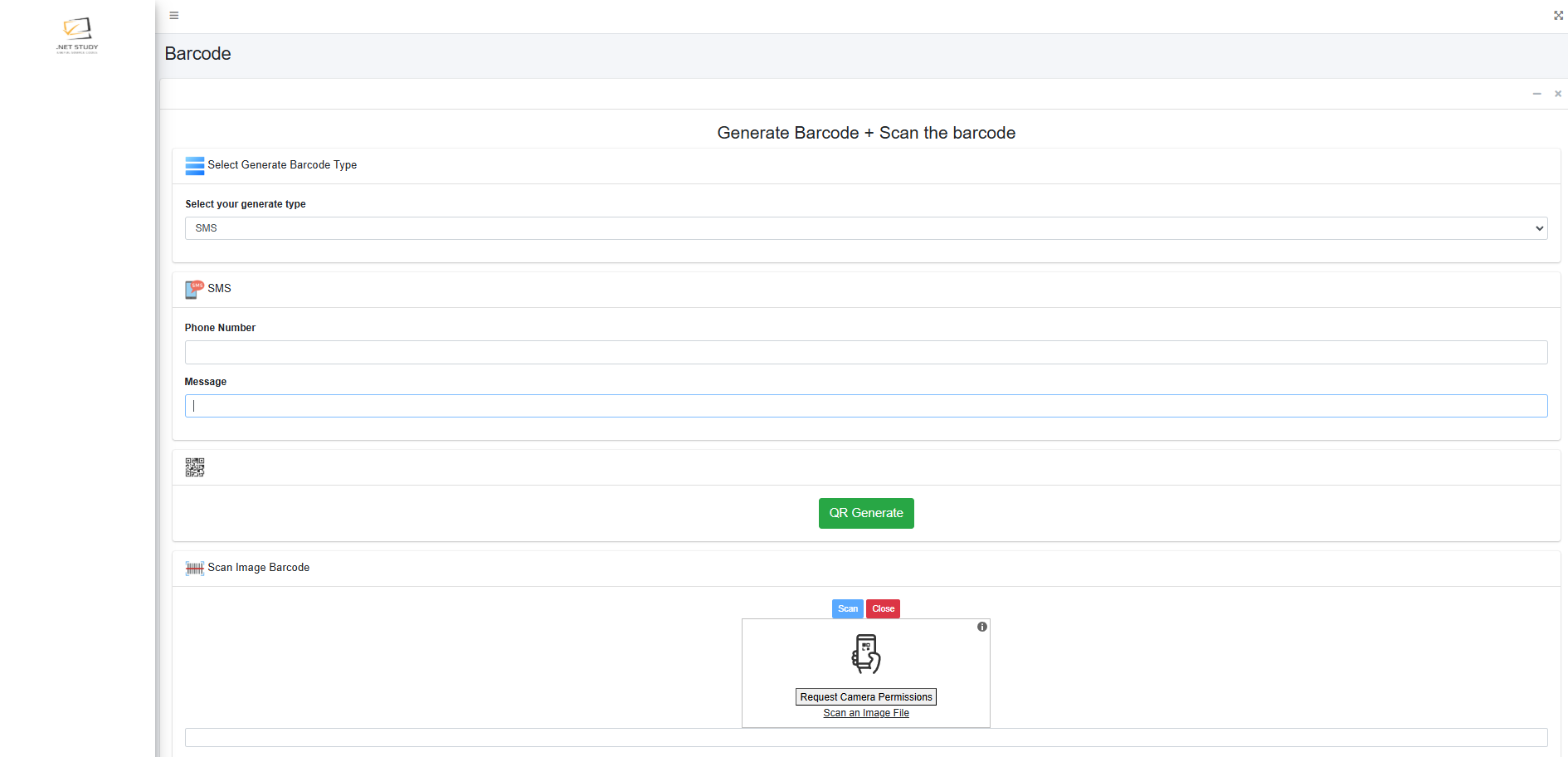Screen dimensions: 1568x757
Task: Click the QR code icon
Action: 194,467
